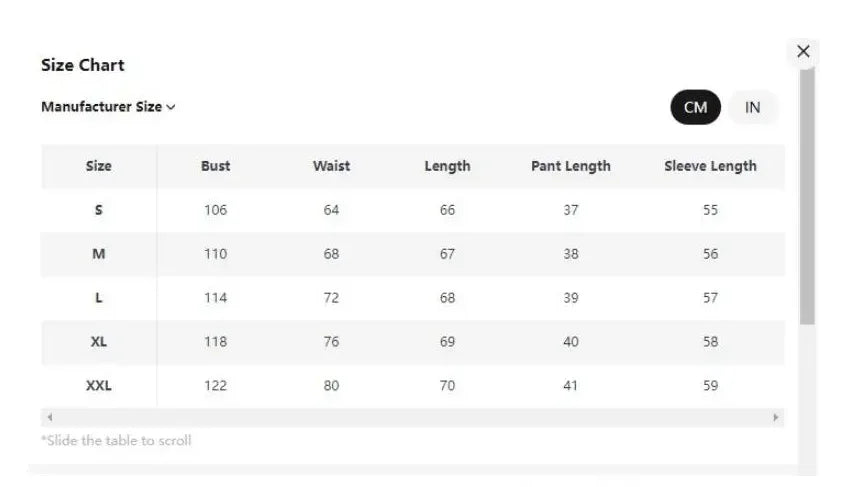Click the Bust column header

tap(215, 166)
